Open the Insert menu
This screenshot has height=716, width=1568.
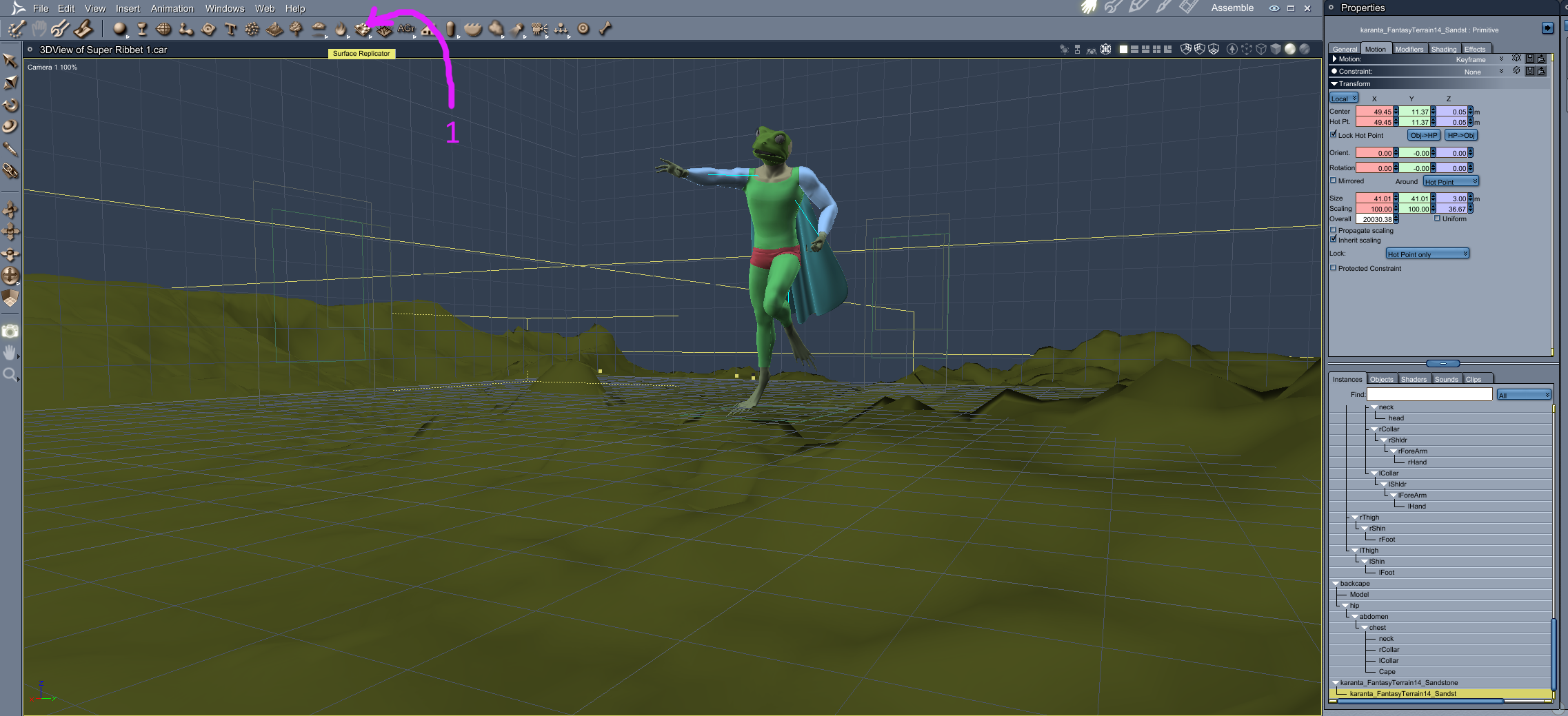pyautogui.click(x=128, y=8)
